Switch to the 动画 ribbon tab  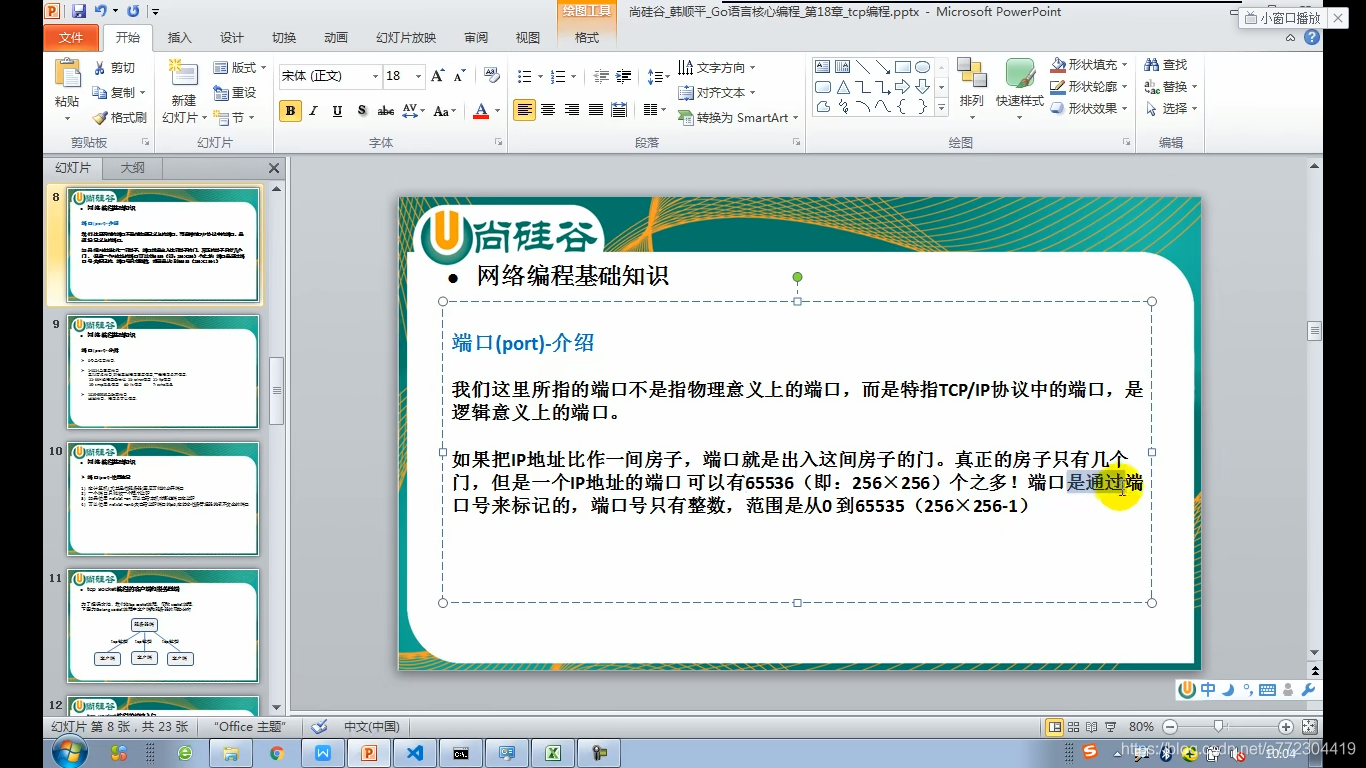tap(336, 38)
